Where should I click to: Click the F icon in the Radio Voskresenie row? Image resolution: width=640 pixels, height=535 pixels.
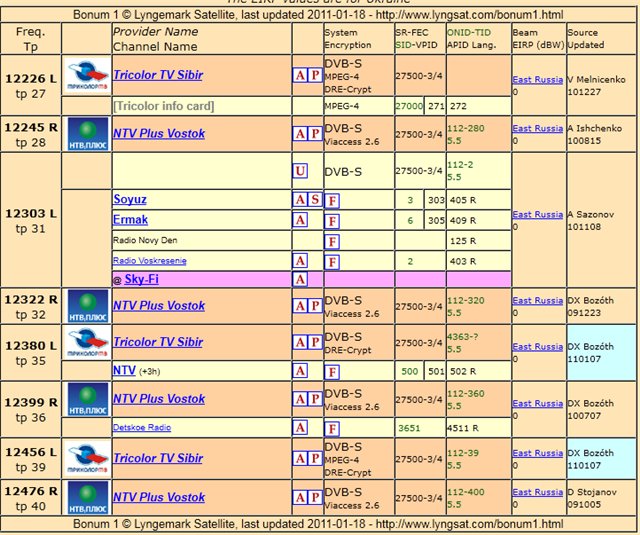click(332, 262)
